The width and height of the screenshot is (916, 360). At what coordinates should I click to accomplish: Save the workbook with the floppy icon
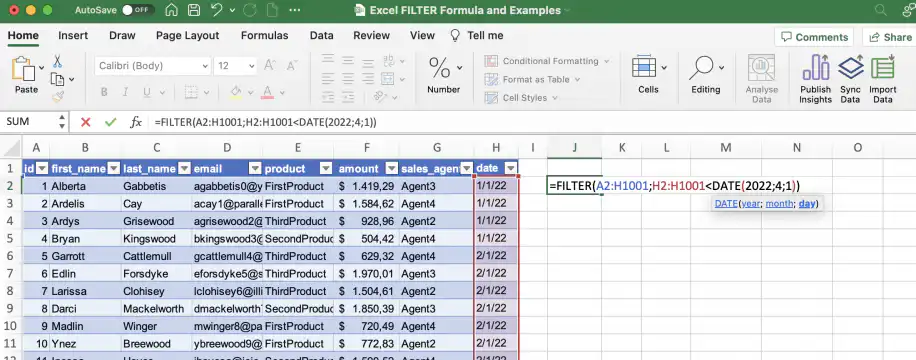point(193,11)
